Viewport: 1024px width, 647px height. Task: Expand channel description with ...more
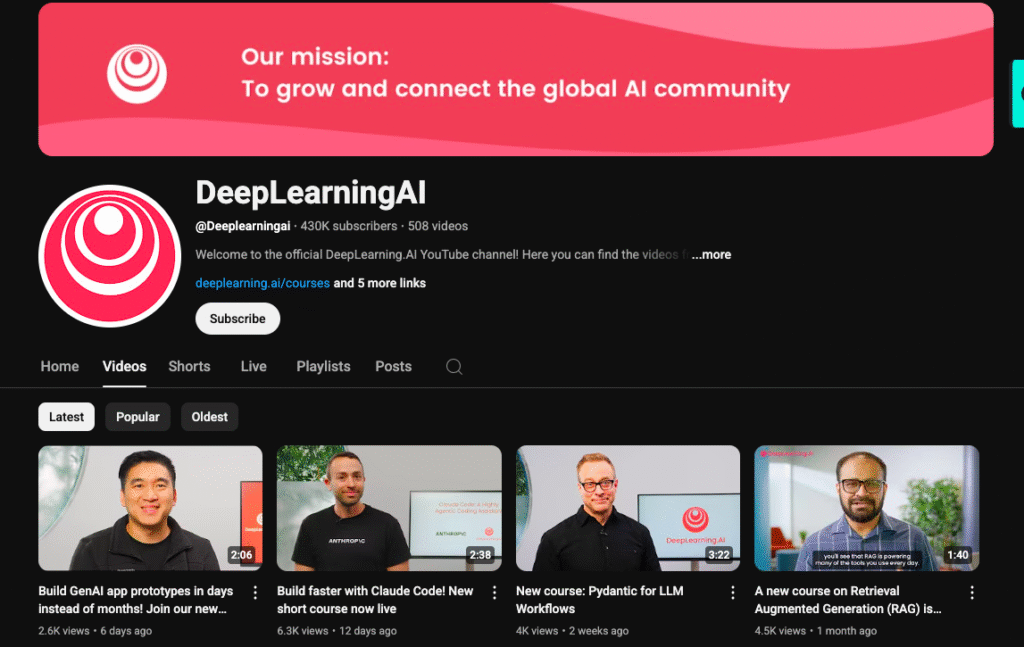[711, 255]
